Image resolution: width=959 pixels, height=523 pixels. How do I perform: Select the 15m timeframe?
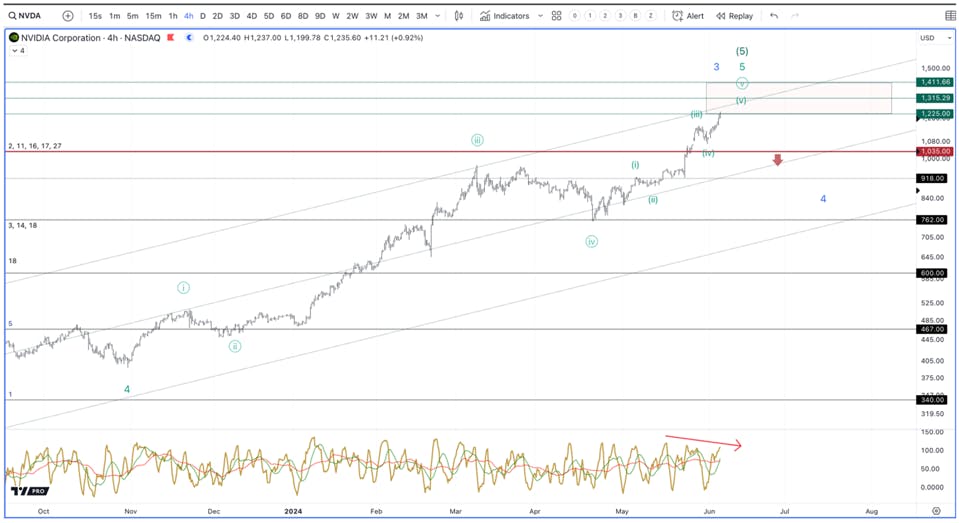point(154,16)
